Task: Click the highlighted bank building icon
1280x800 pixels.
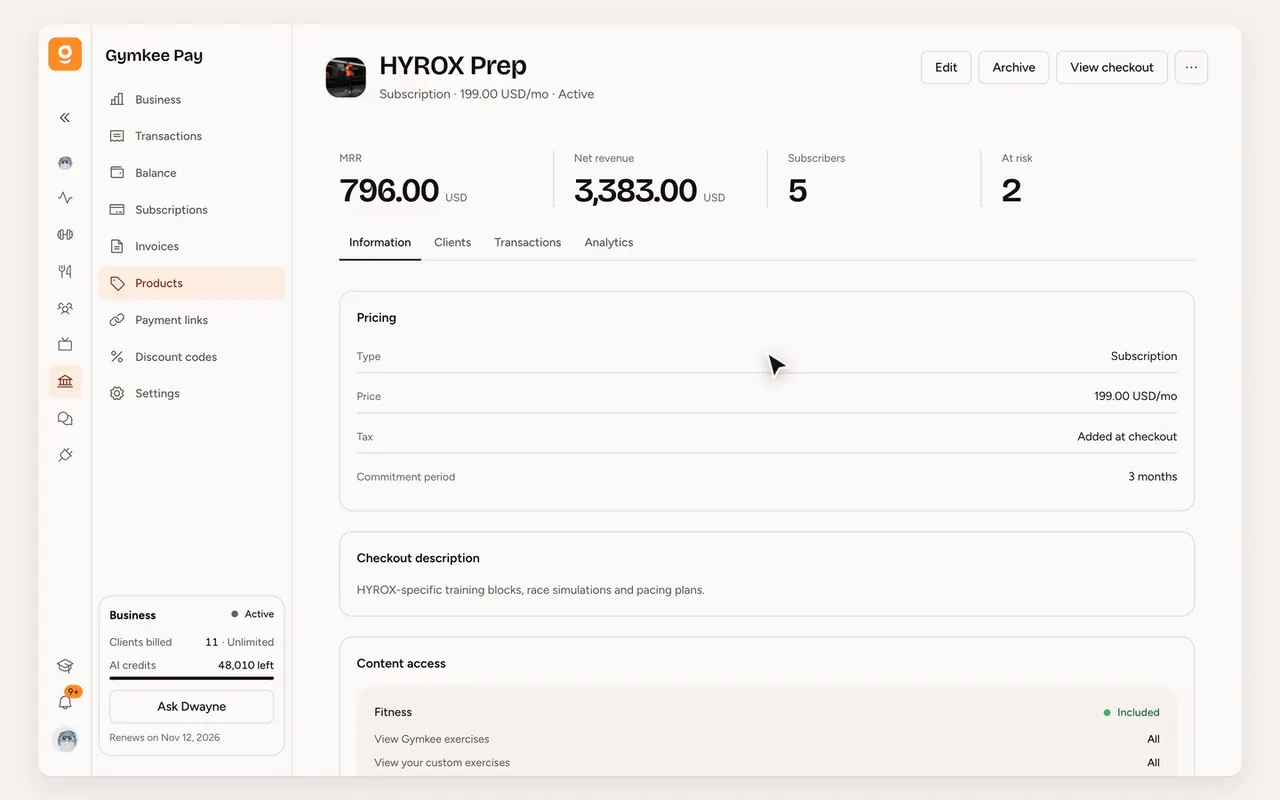Action: 65,382
